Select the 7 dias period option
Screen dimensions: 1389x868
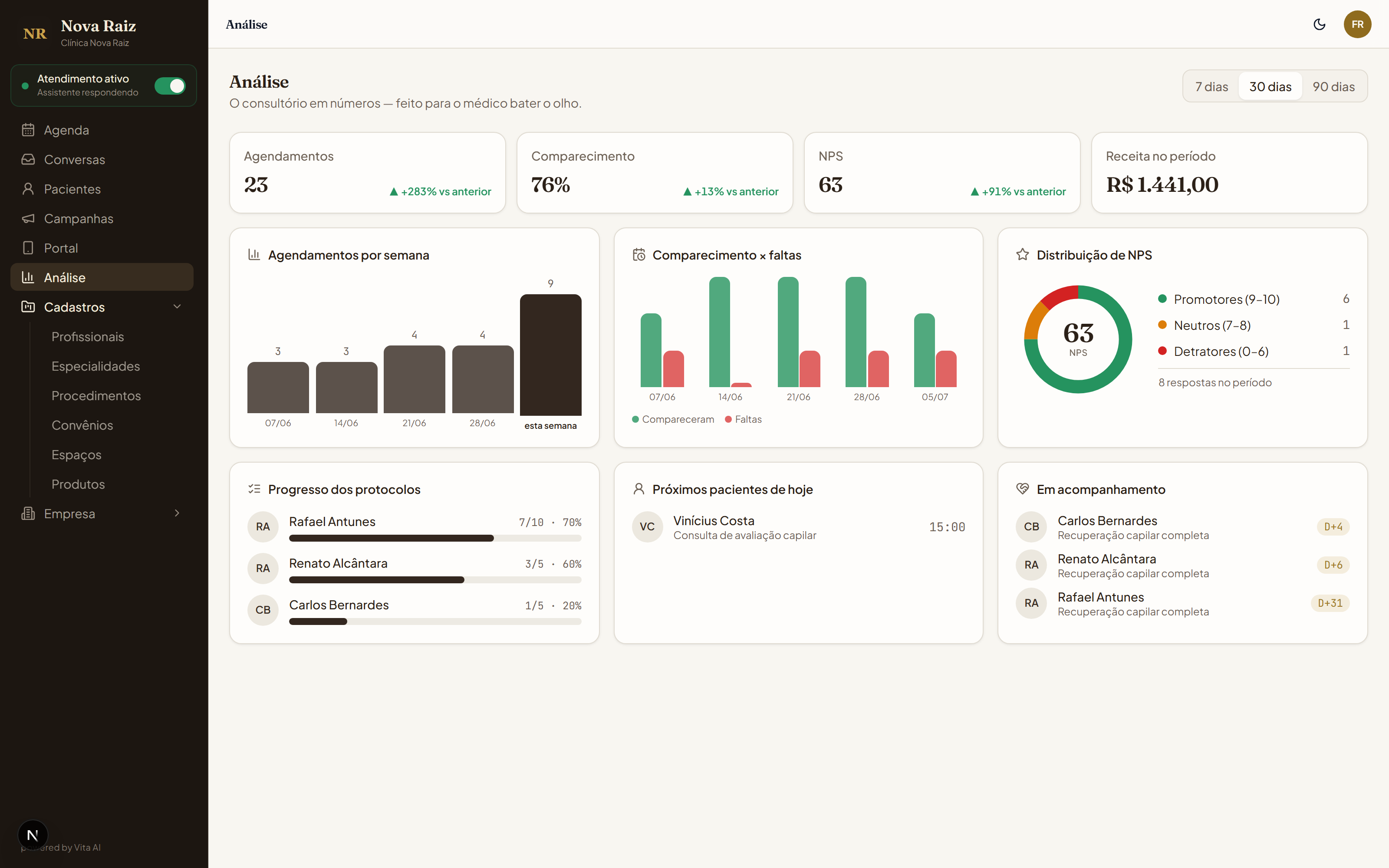[1211, 86]
